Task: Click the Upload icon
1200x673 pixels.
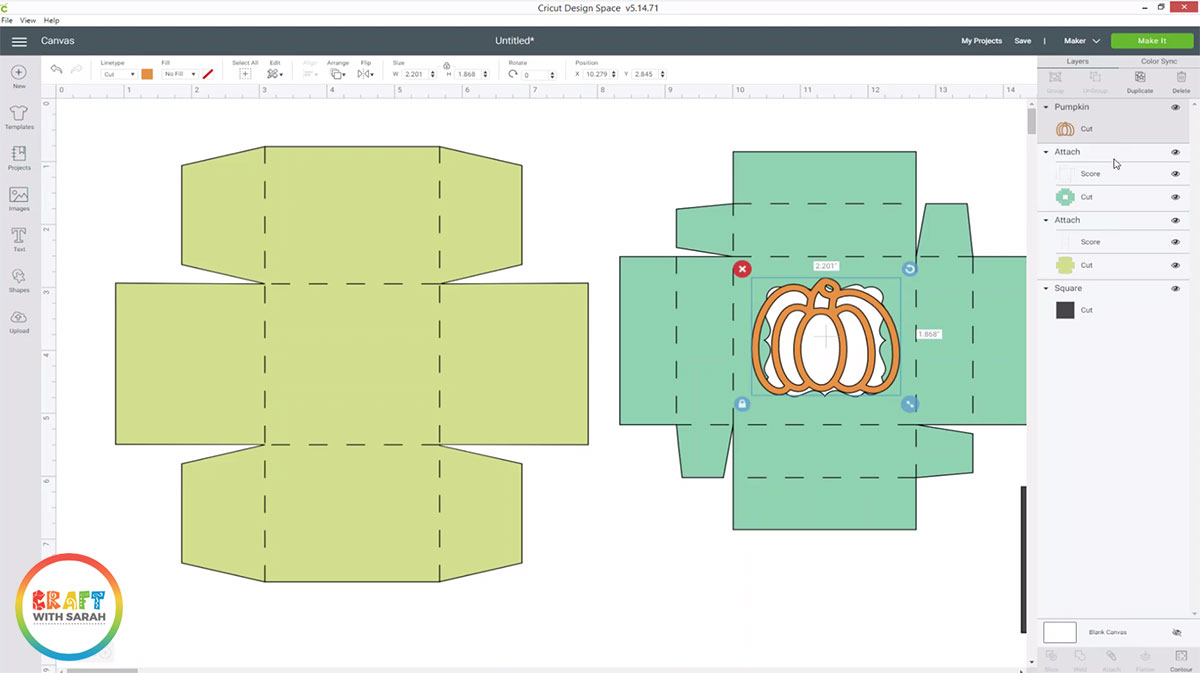Action: [19, 321]
